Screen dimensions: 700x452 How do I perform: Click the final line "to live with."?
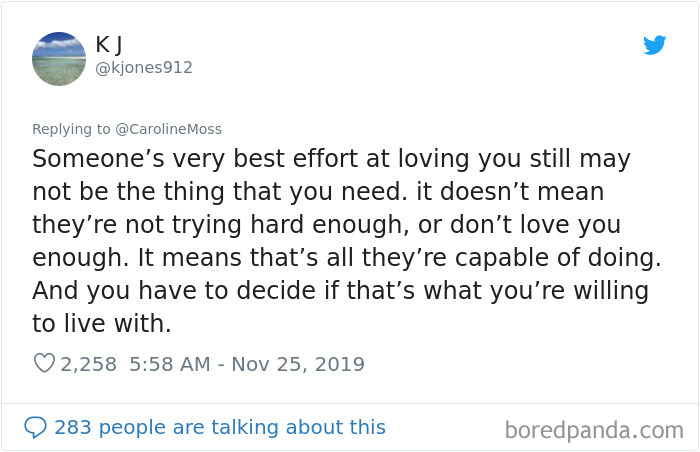(101, 324)
